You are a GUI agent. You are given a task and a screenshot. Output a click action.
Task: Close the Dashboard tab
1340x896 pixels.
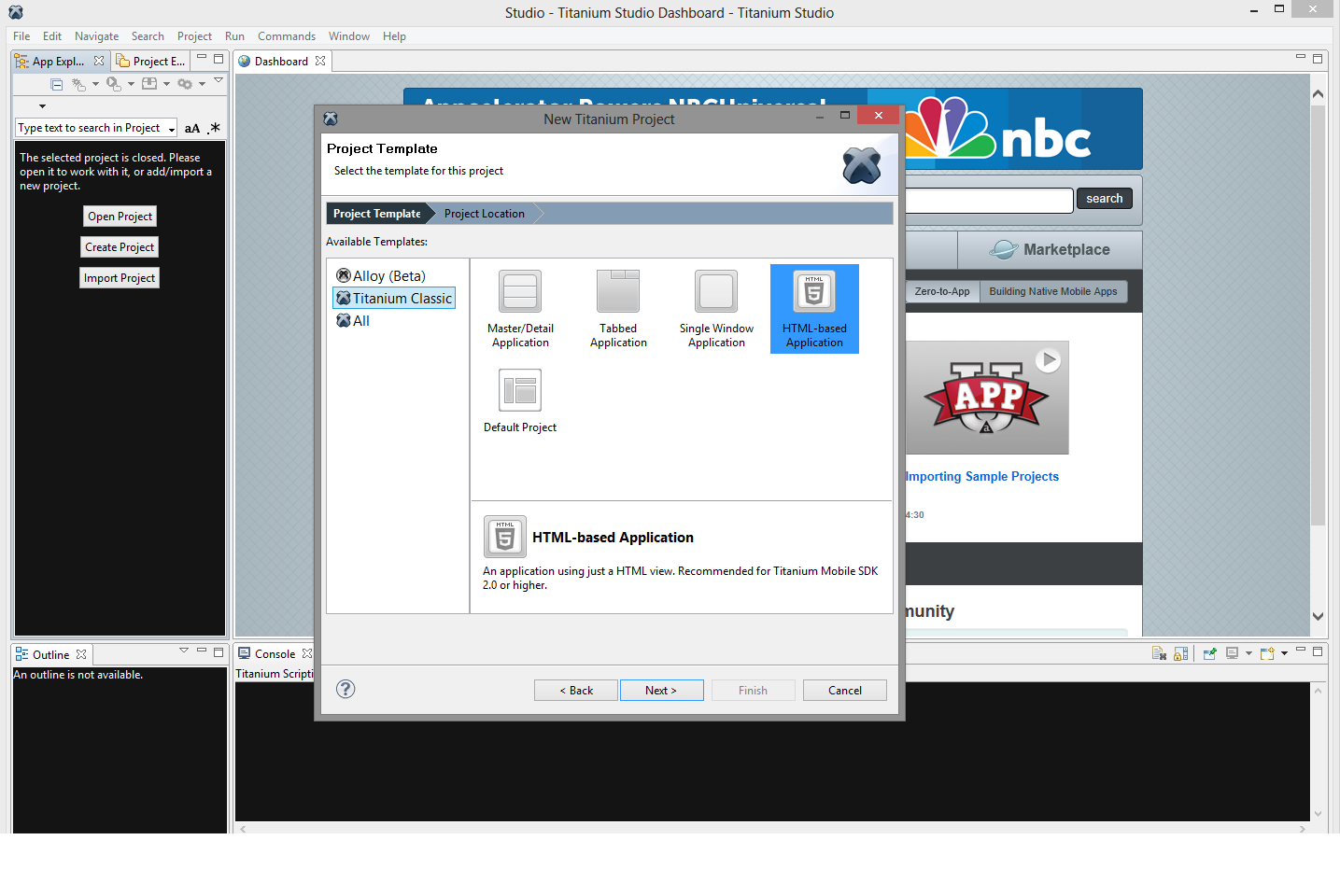point(320,61)
